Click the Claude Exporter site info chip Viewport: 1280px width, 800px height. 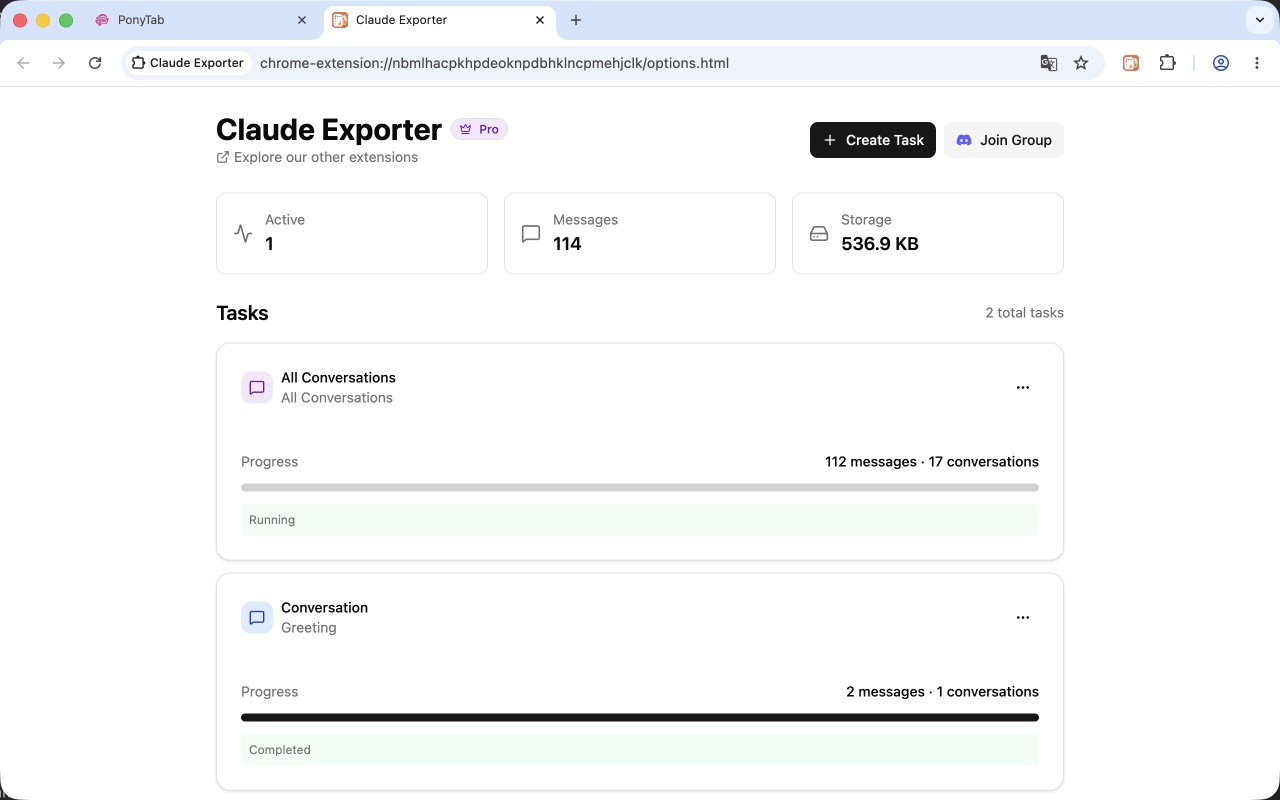pos(188,63)
